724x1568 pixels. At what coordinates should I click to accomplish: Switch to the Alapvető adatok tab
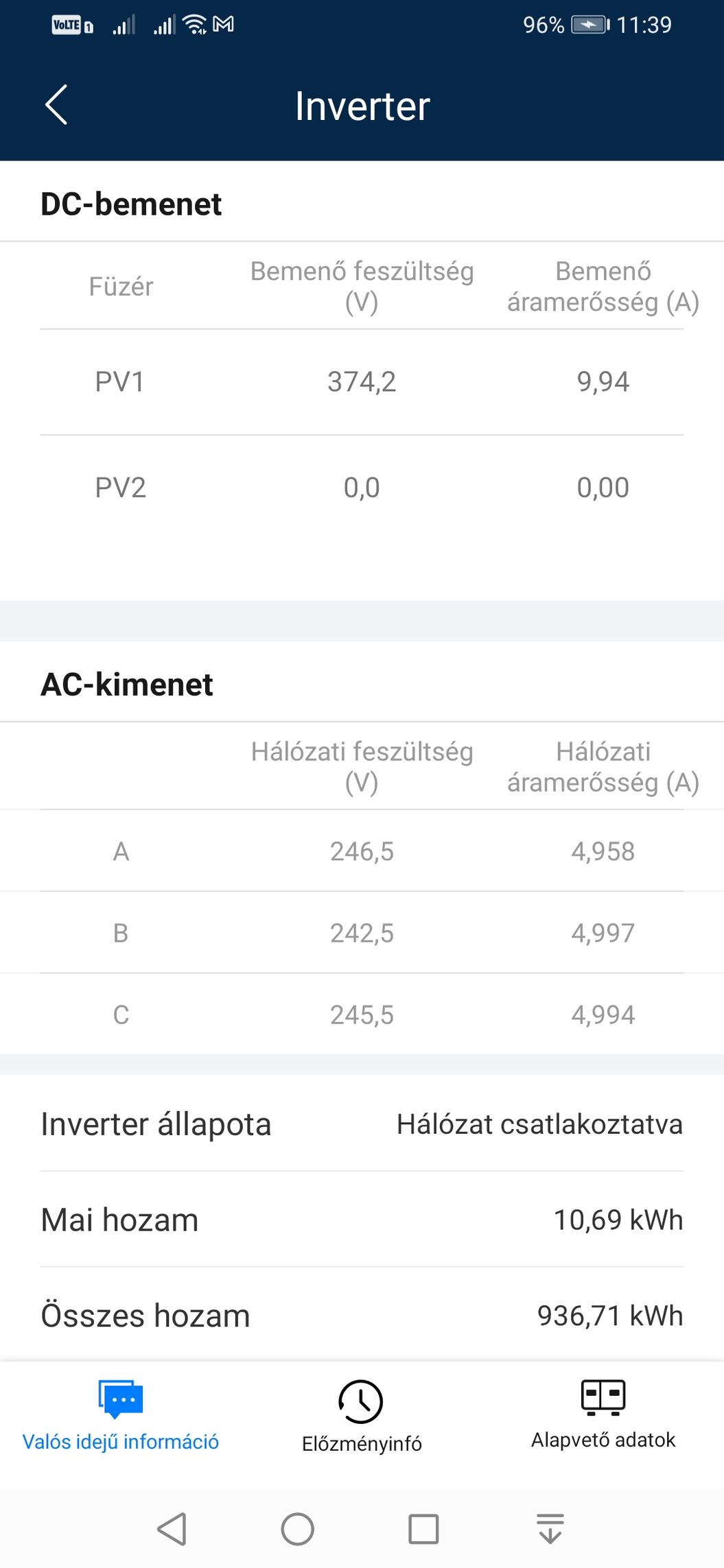pyautogui.click(x=603, y=1439)
